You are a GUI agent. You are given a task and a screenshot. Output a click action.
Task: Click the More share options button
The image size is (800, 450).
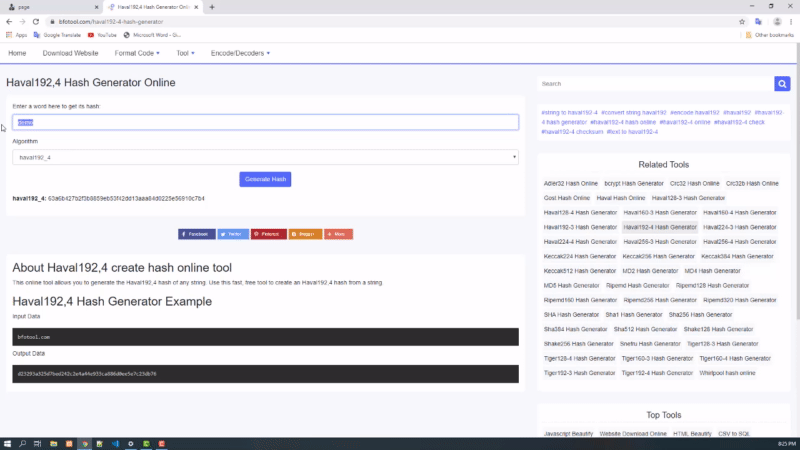pos(338,234)
